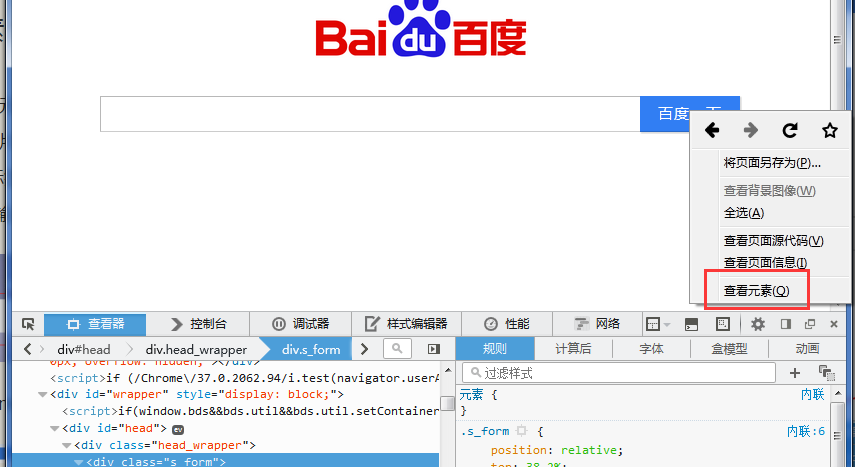
Task: Open the 网络 network tab
Action: (x=597, y=324)
